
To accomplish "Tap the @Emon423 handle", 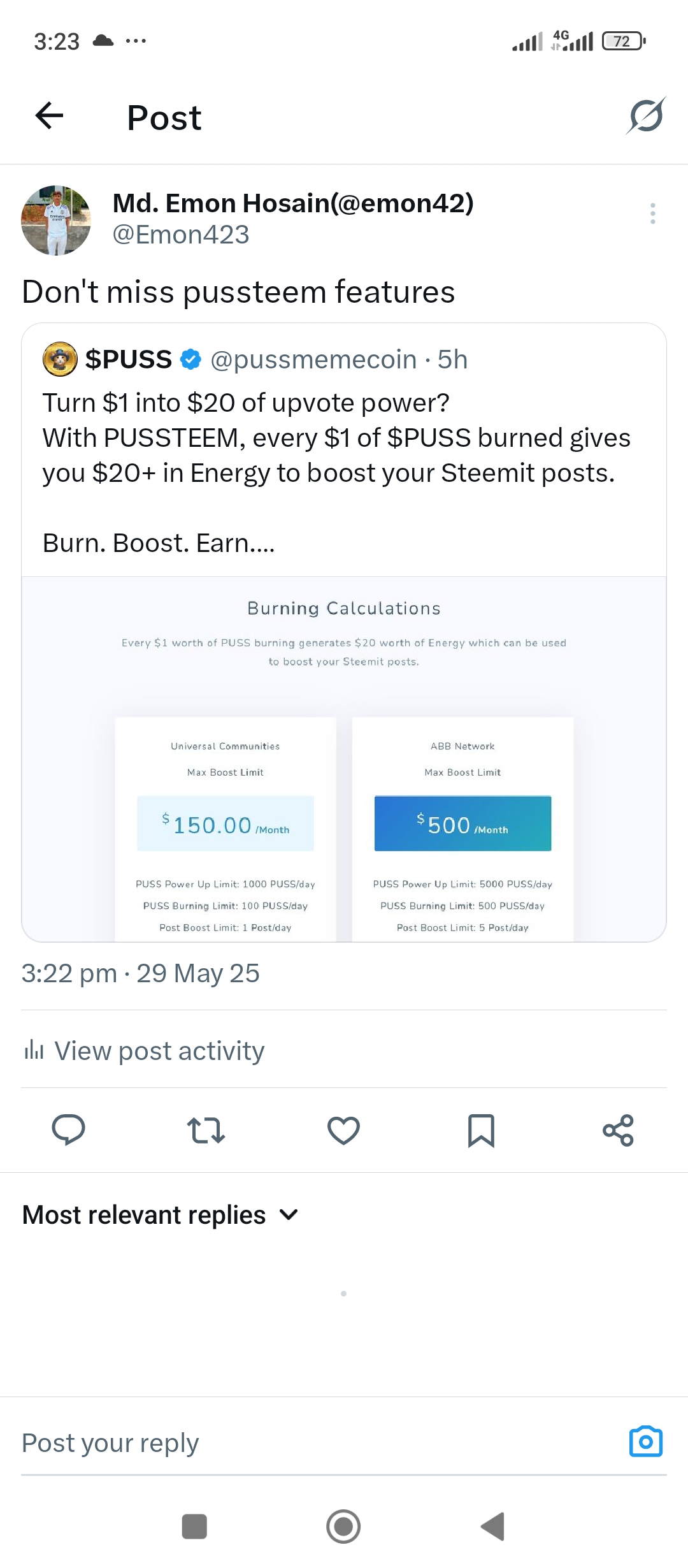I will 181,235.
